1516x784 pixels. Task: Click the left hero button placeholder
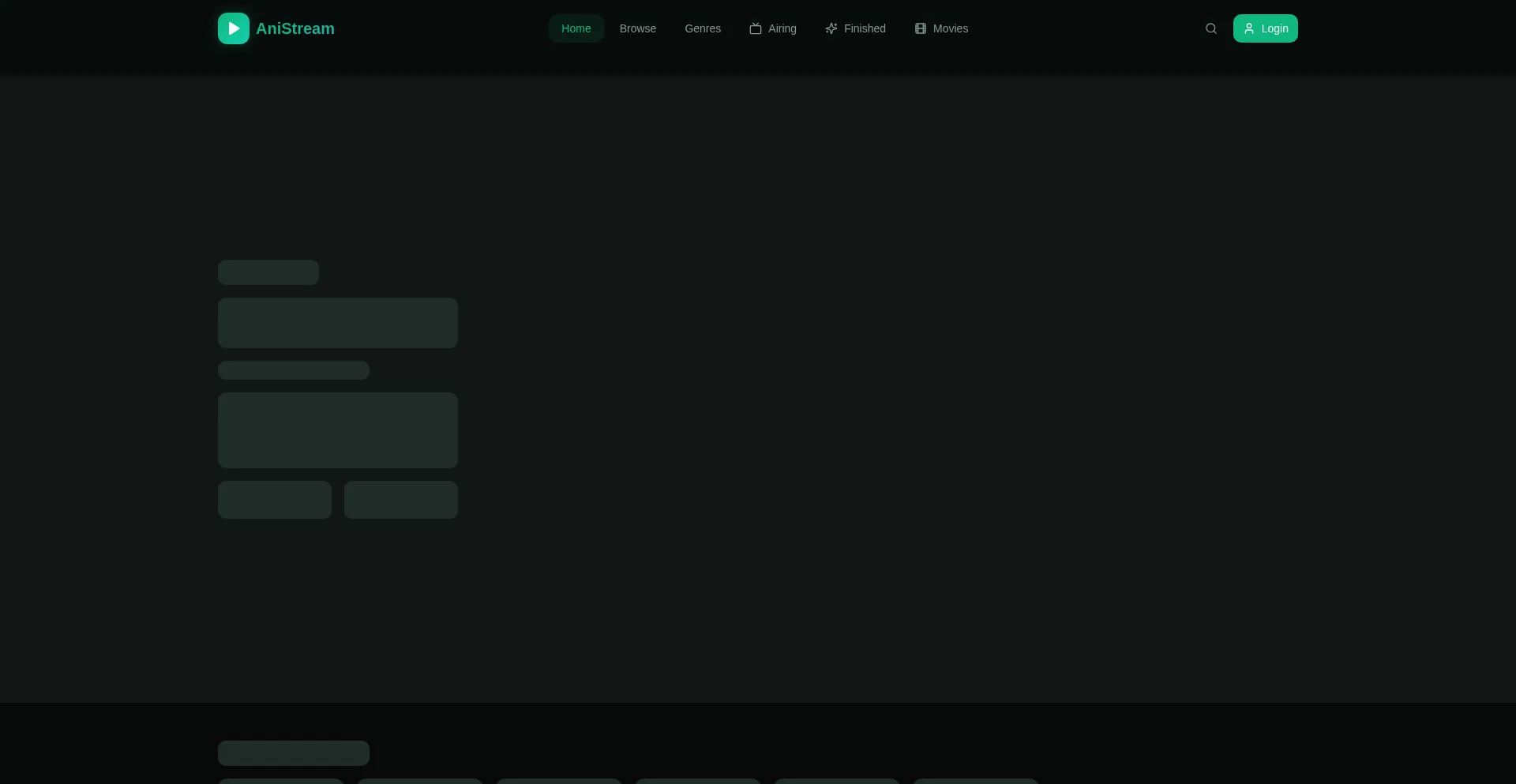pyautogui.click(x=275, y=500)
